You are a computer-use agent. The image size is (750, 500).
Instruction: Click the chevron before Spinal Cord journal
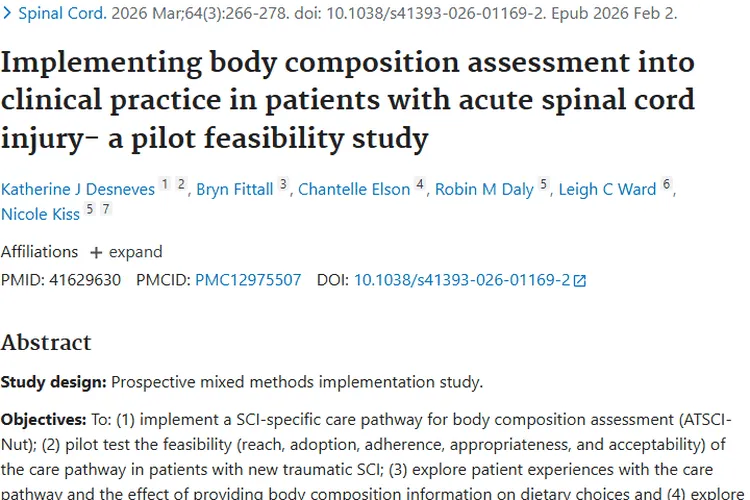(7, 14)
